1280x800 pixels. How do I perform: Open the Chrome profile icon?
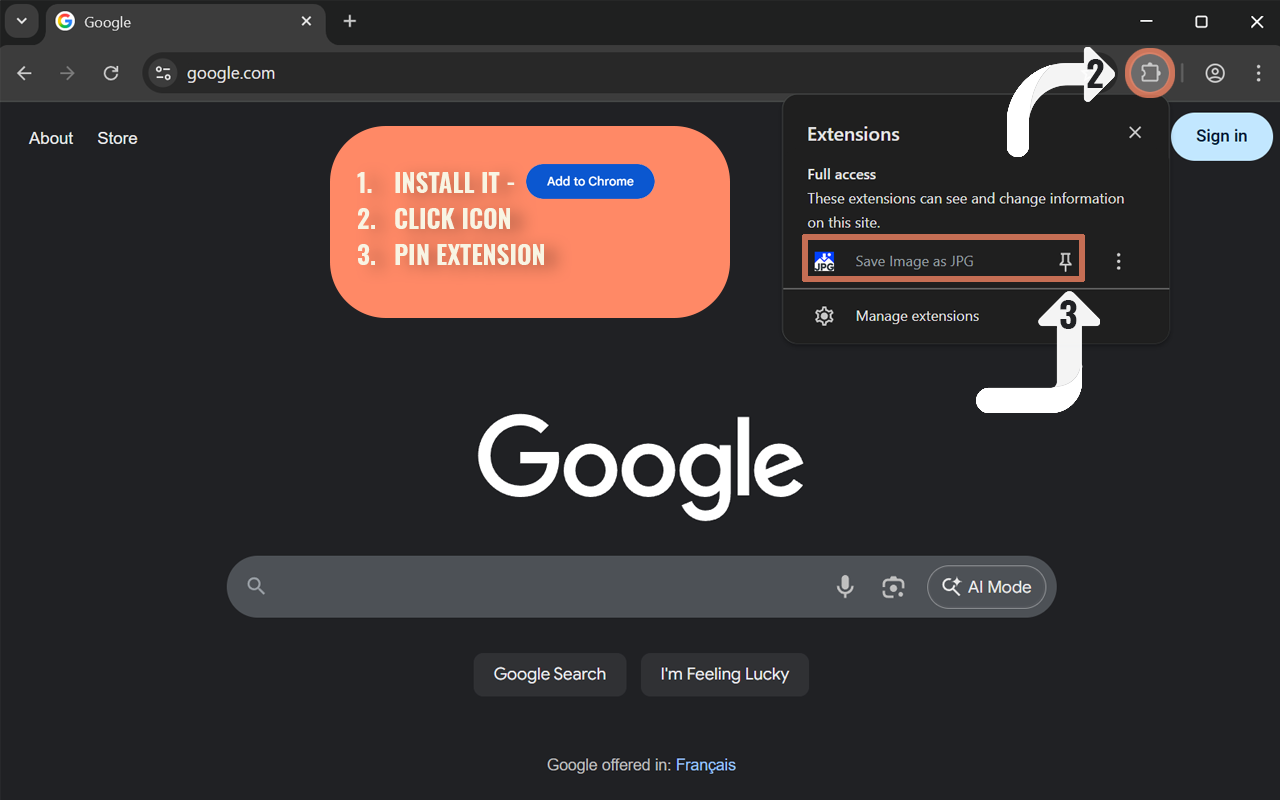tap(1215, 73)
